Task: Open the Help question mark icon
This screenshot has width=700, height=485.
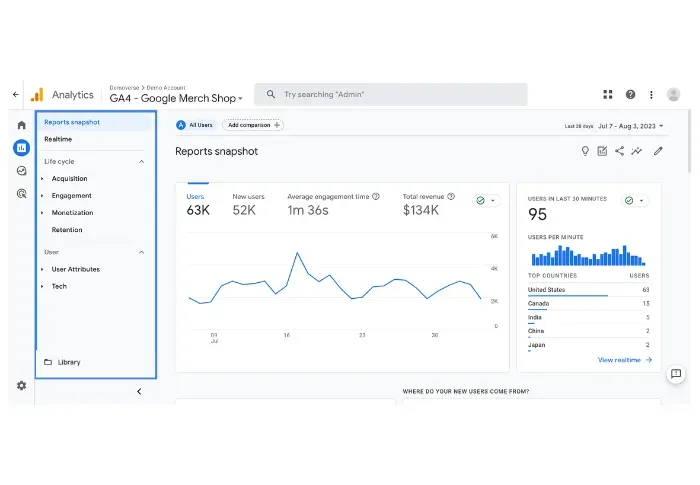Action: click(630, 94)
